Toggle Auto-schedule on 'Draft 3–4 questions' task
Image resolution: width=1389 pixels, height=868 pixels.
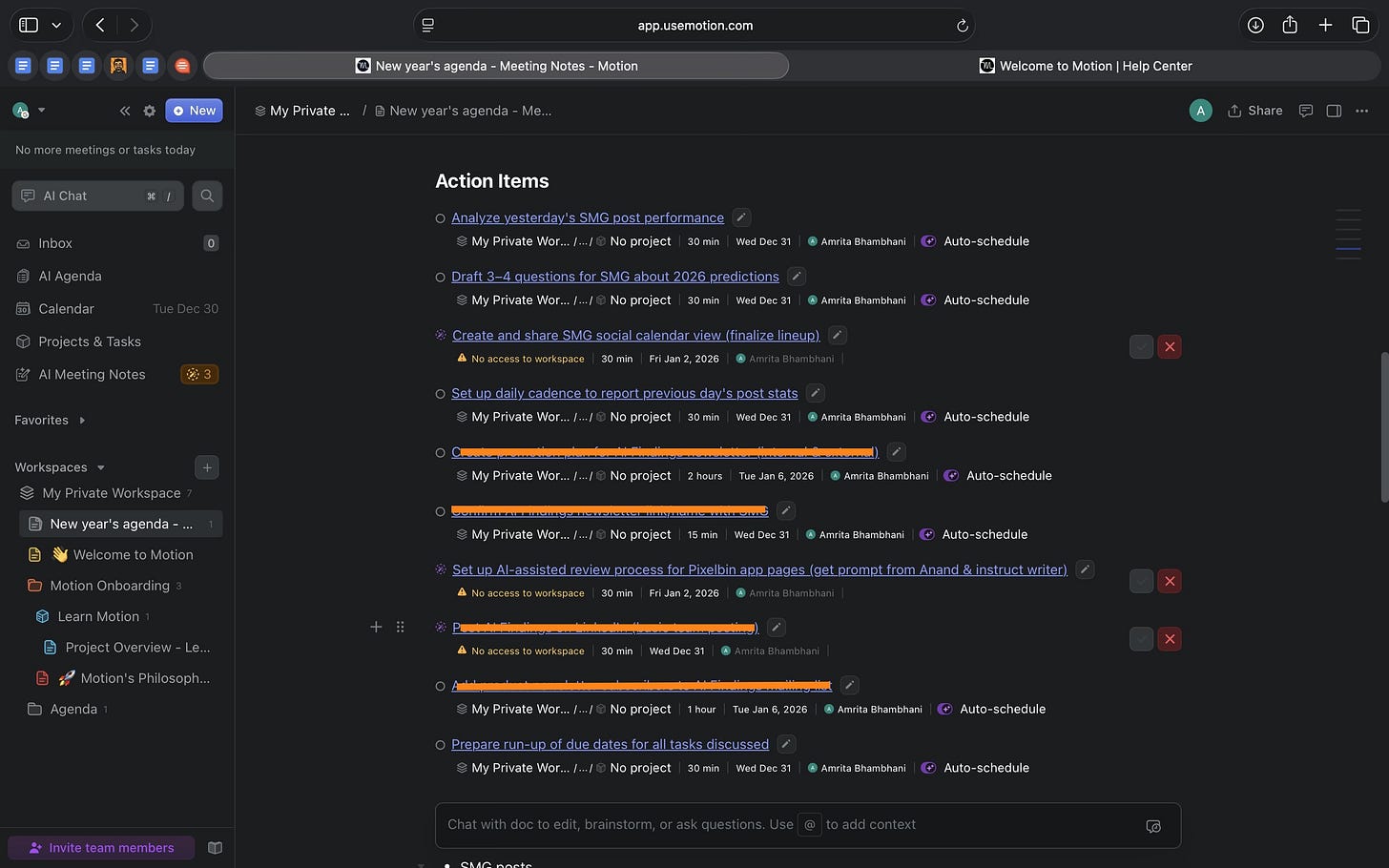976,300
